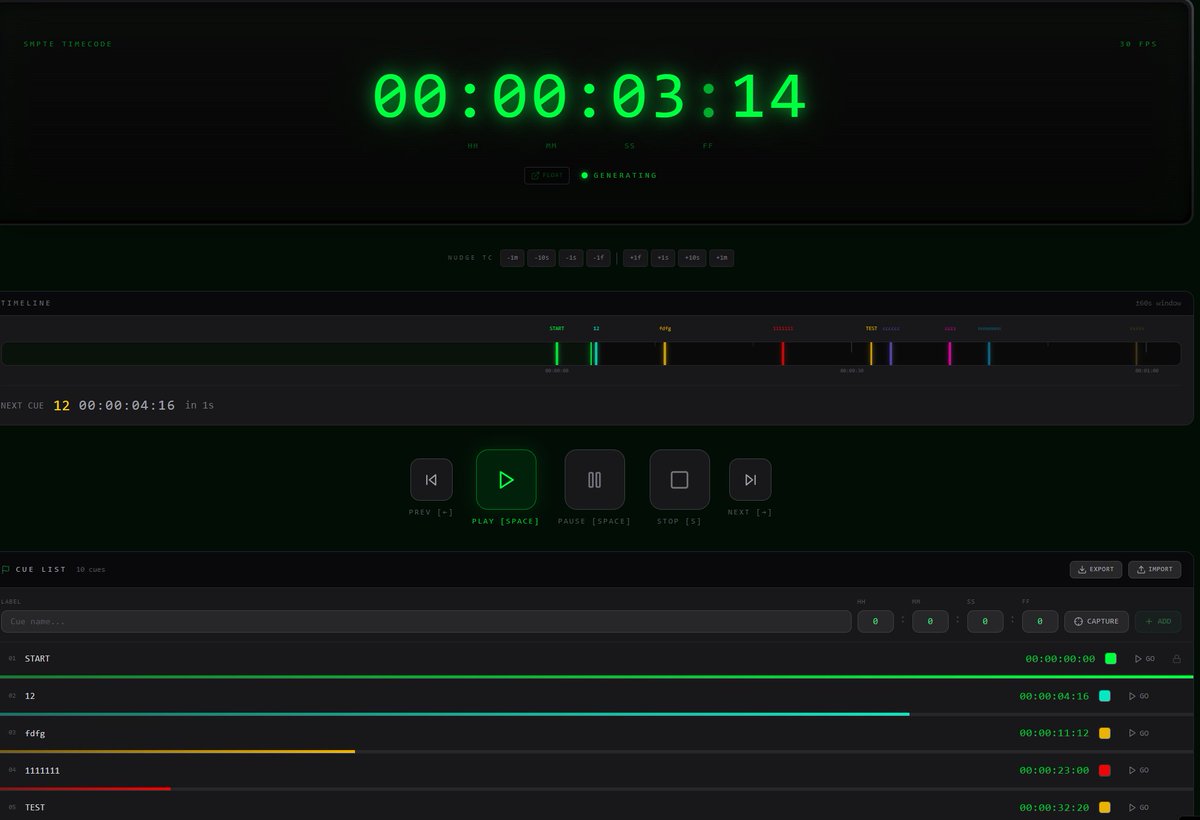
Task: Click timecode 00:00:11:12 in fdfg row
Action: click(1054, 733)
